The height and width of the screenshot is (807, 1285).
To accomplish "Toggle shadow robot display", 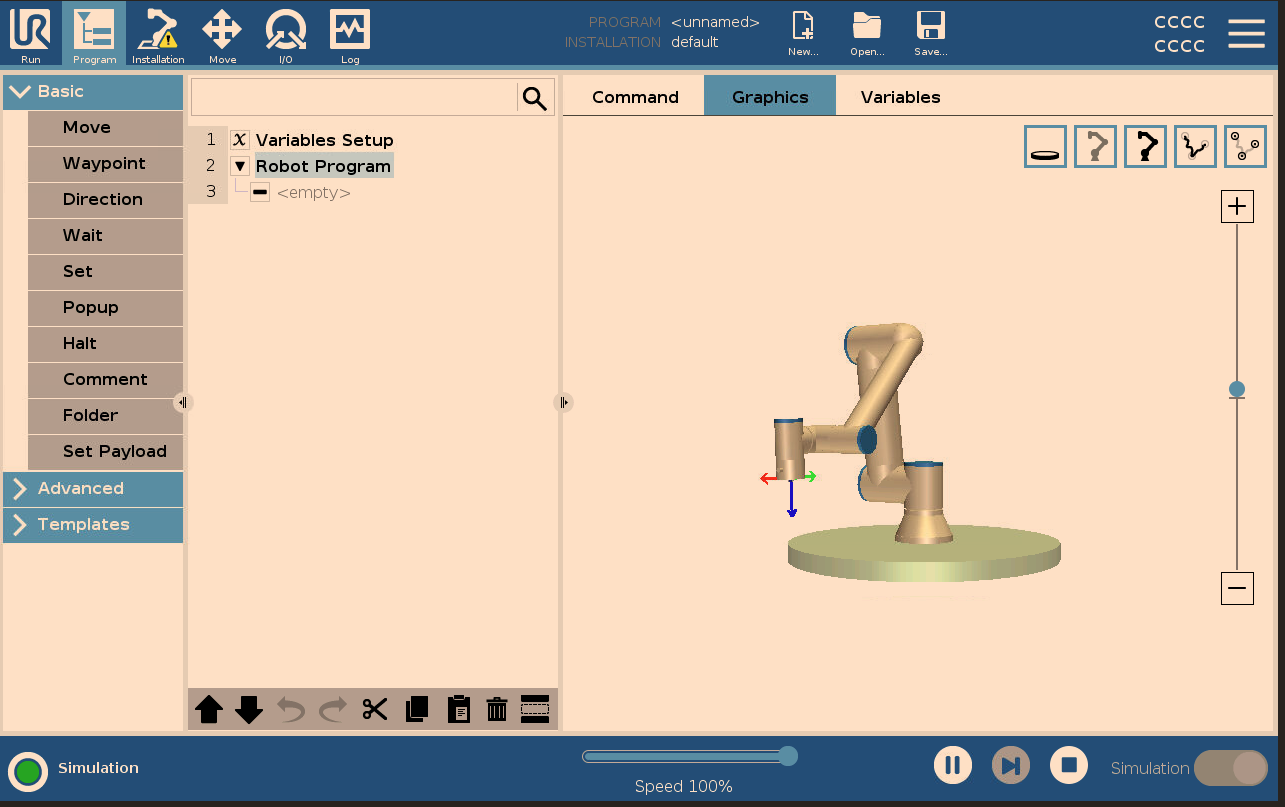I will (1096, 146).
